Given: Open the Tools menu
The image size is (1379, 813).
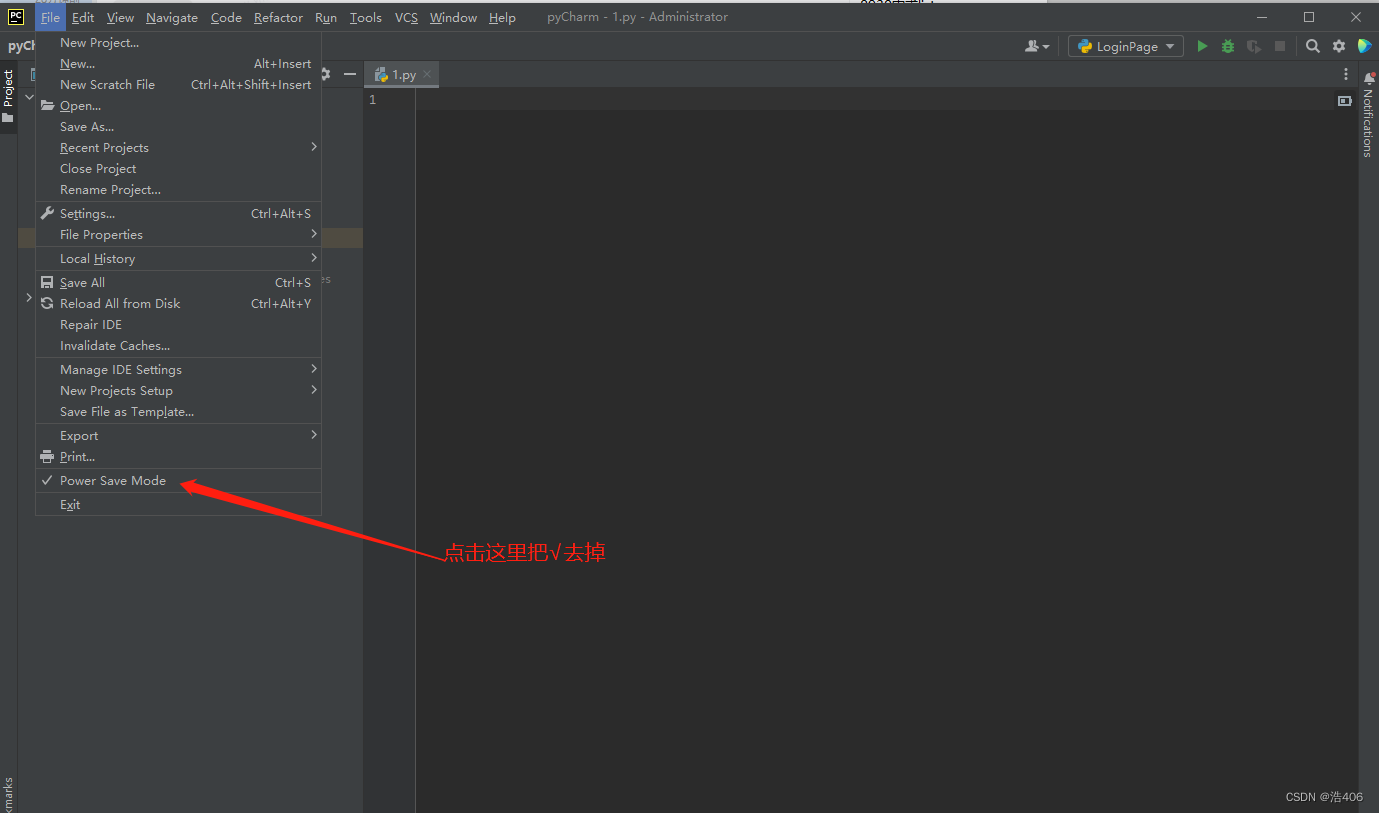Looking at the screenshot, I should [x=366, y=17].
